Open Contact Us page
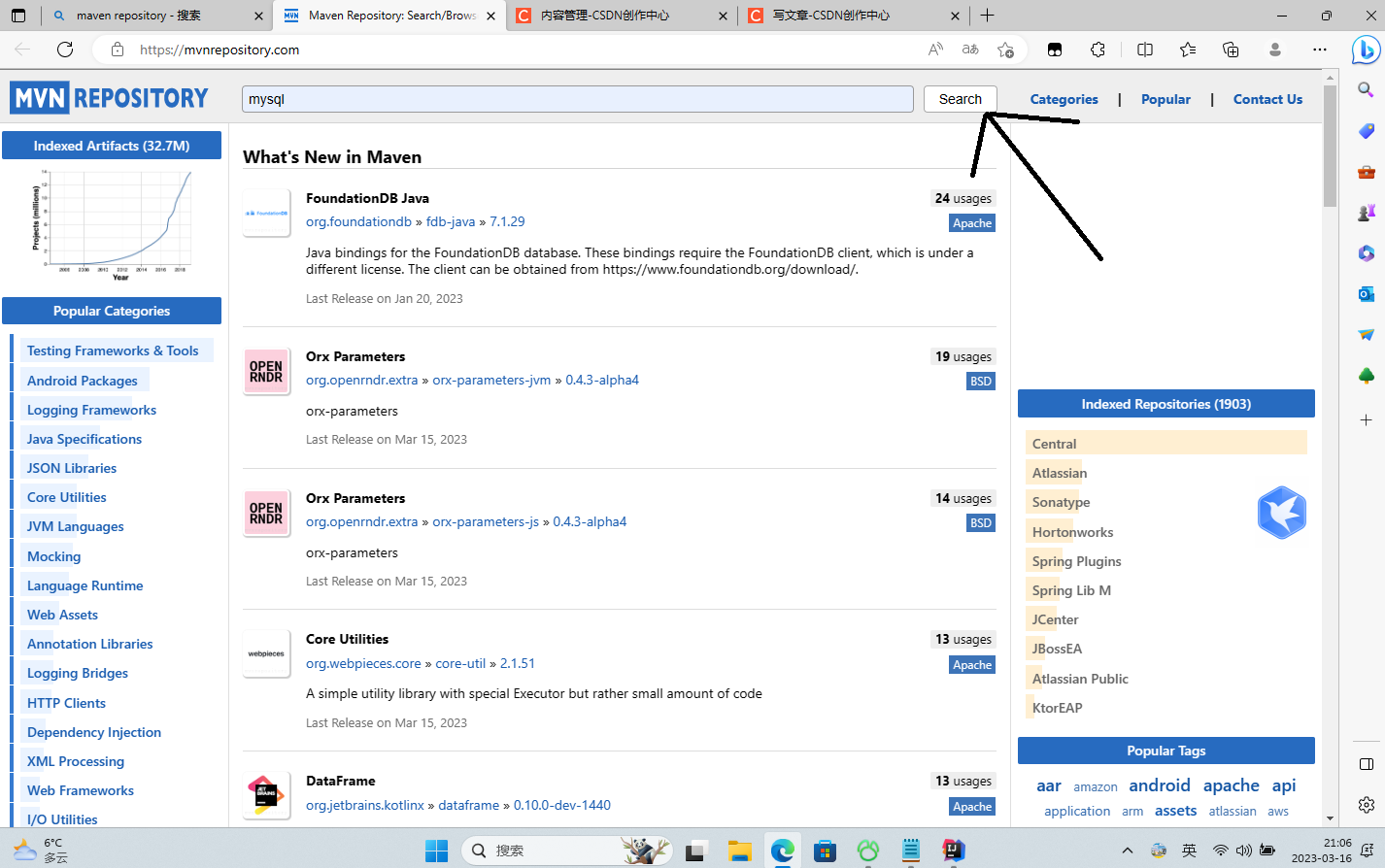This screenshot has height=868, width=1385. pos(1267,99)
